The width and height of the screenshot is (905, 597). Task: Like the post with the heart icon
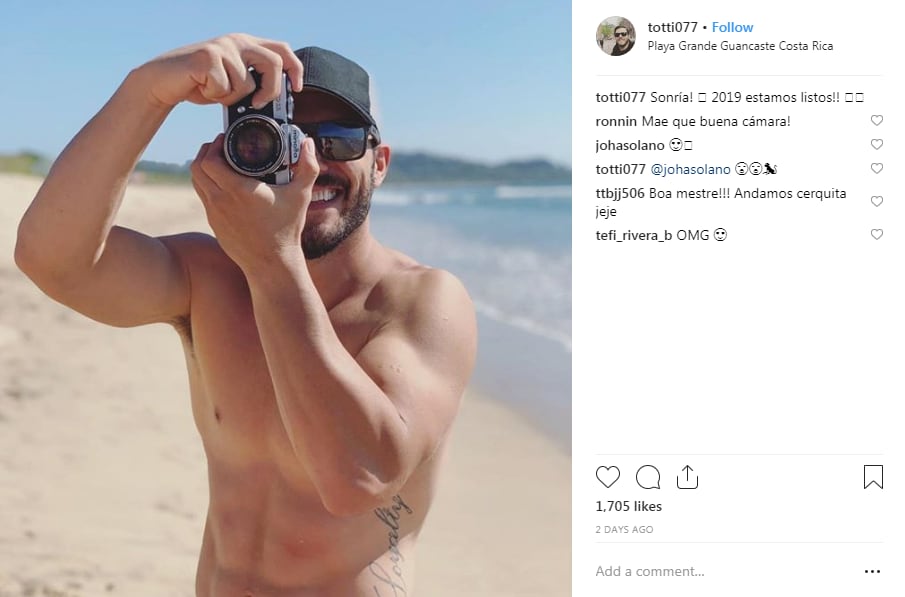tap(608, 477)
